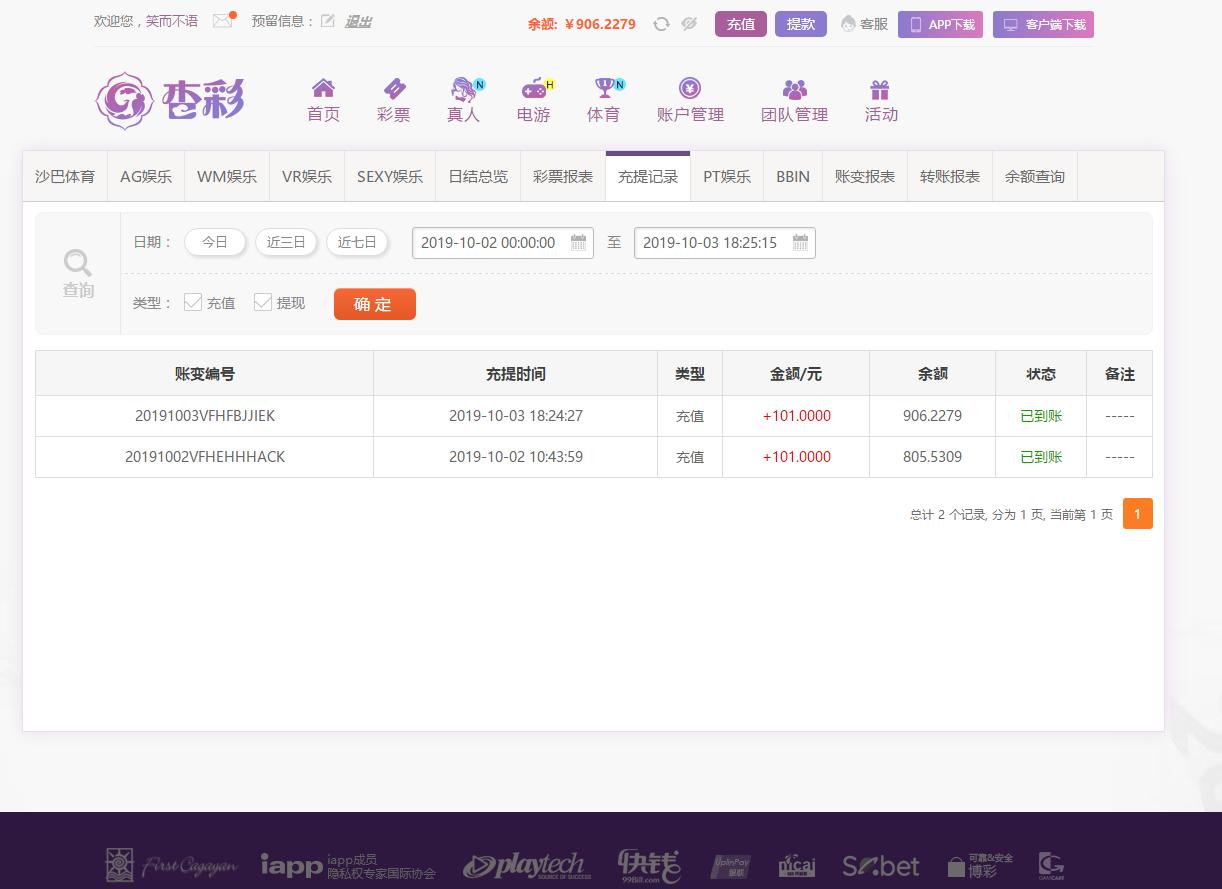Open 活动 gift icon
This screenshot has height=889, width=1222.
(880, 89)
